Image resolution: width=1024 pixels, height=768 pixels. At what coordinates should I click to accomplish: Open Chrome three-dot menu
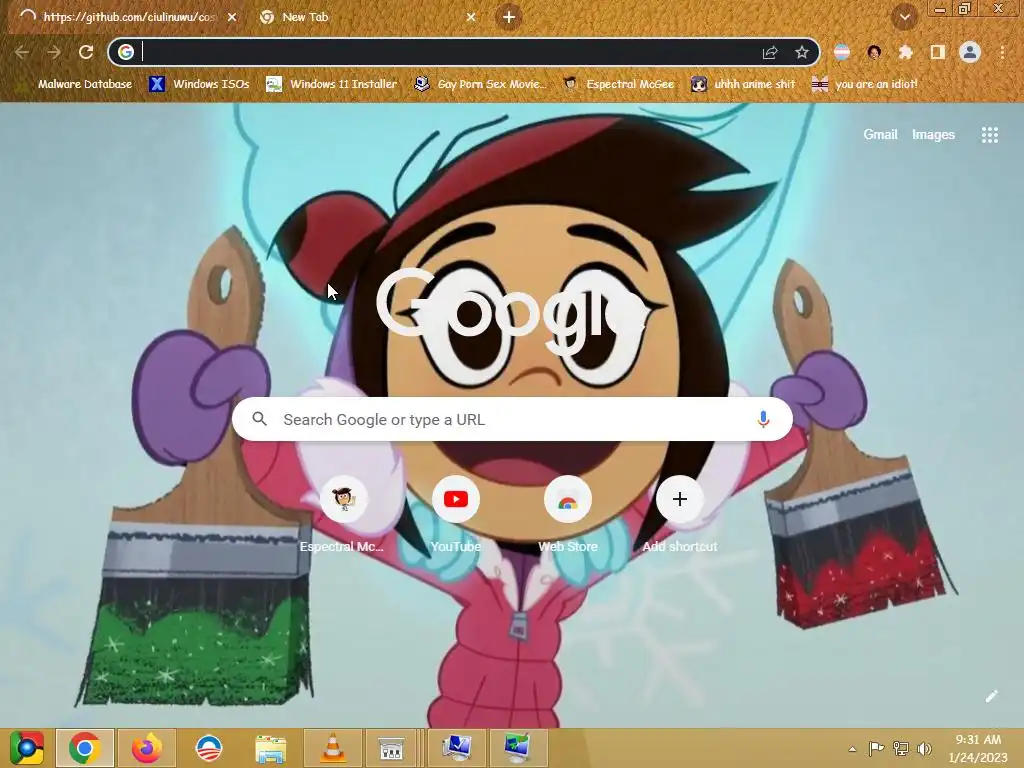[x=1002, y=52]
